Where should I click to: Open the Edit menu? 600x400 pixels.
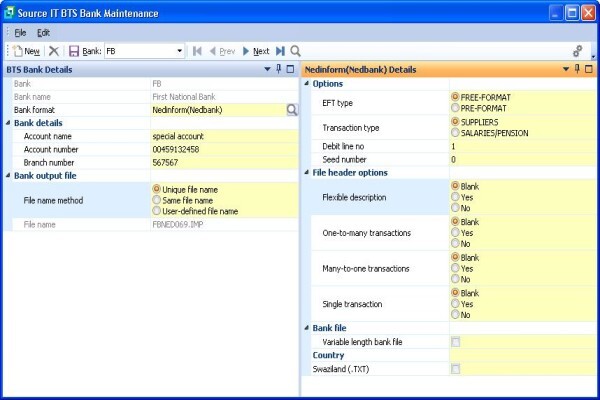[x=43, y=33]
